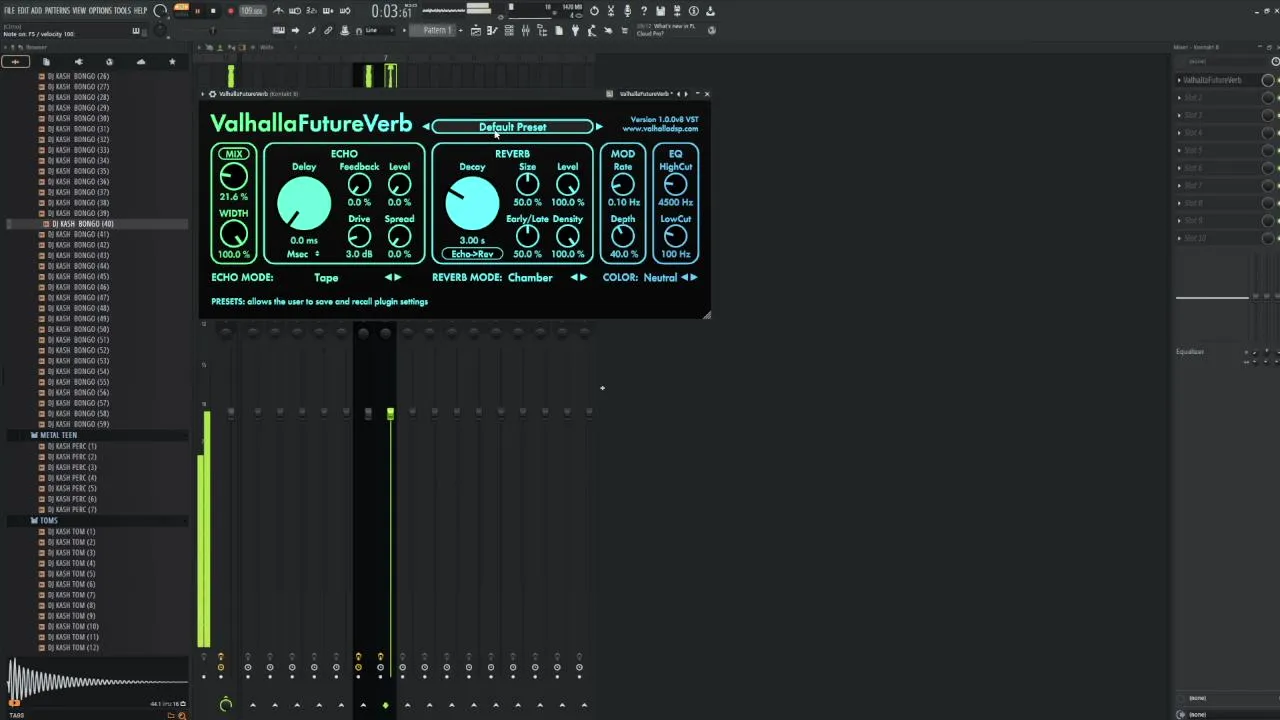Image resolution: width=1280 pixels, height=720 pixels.
Task: Toggle the MIX lock button
Action: [x=234, y=154]
